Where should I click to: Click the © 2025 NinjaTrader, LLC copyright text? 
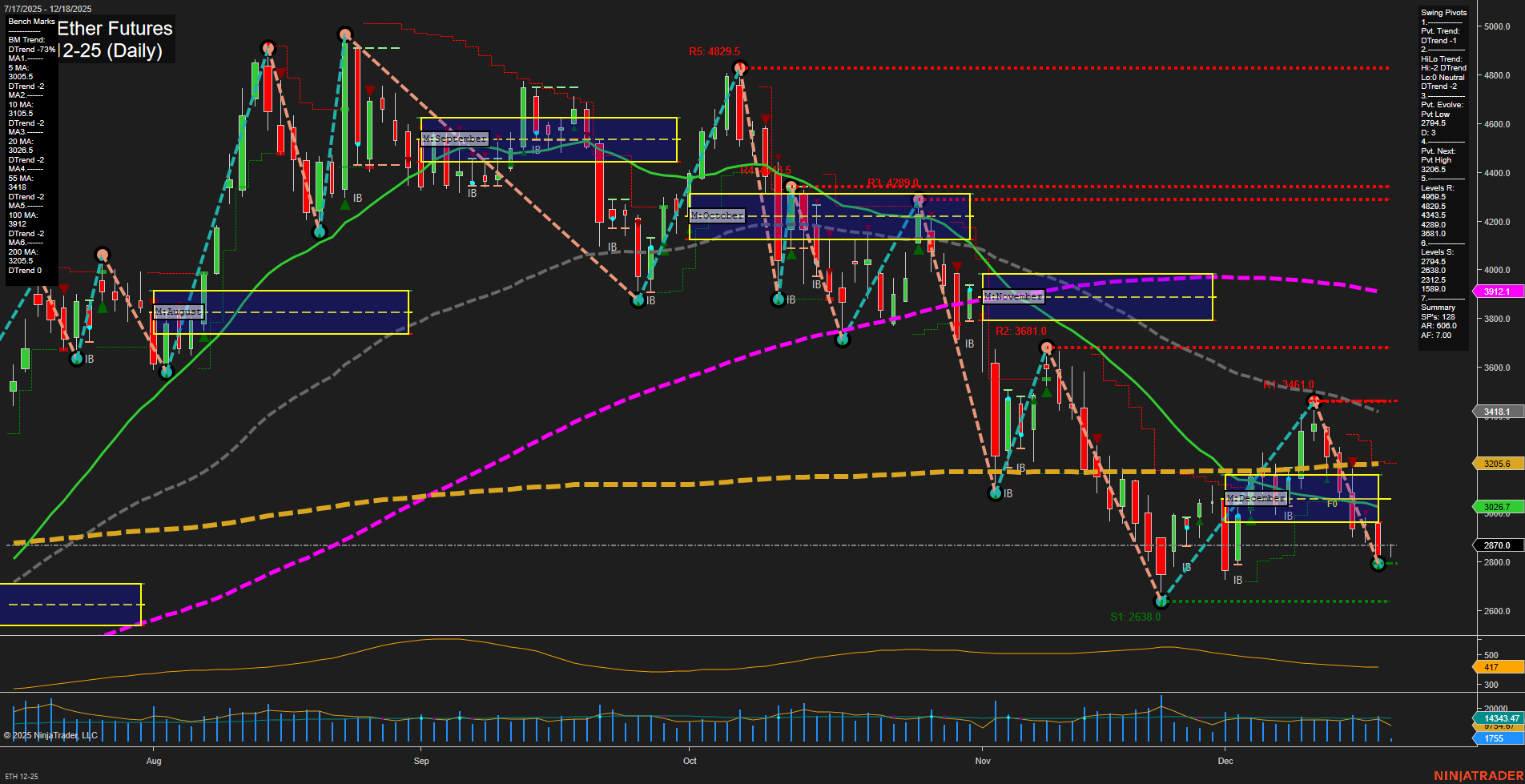[x=52, y=734]
